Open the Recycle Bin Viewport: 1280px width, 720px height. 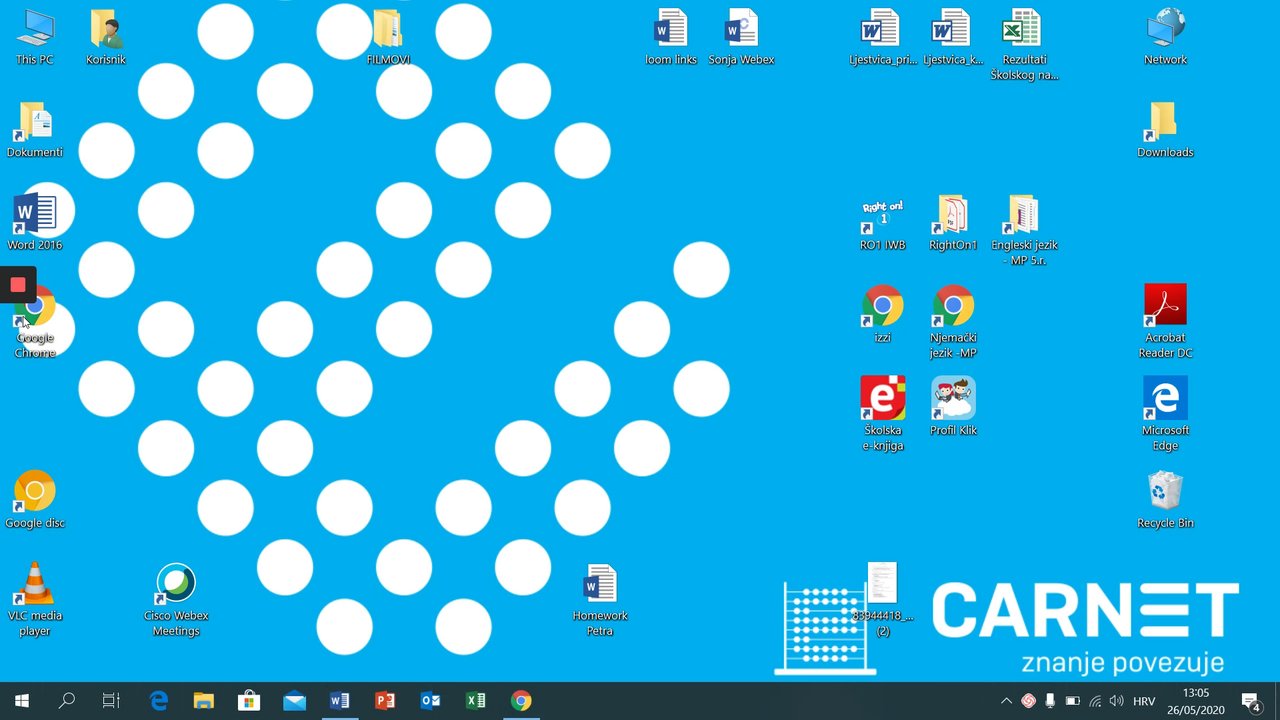tap(1165, 500)
